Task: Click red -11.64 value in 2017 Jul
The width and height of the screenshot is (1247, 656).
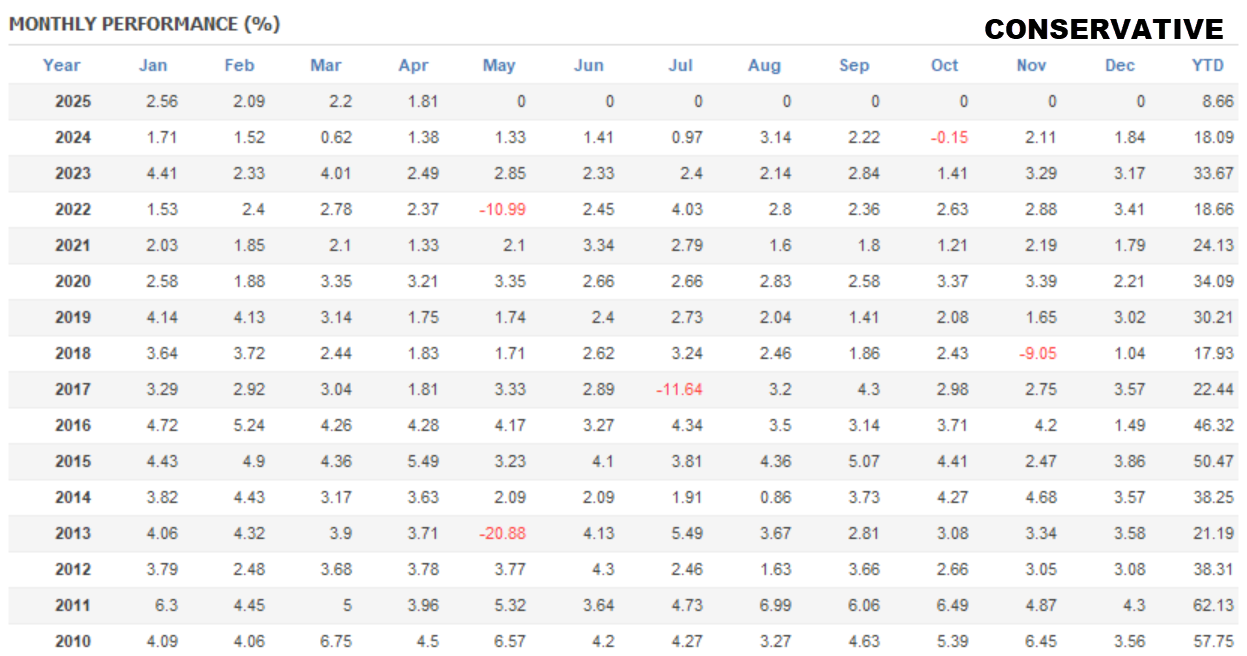Action: (679, 389)
